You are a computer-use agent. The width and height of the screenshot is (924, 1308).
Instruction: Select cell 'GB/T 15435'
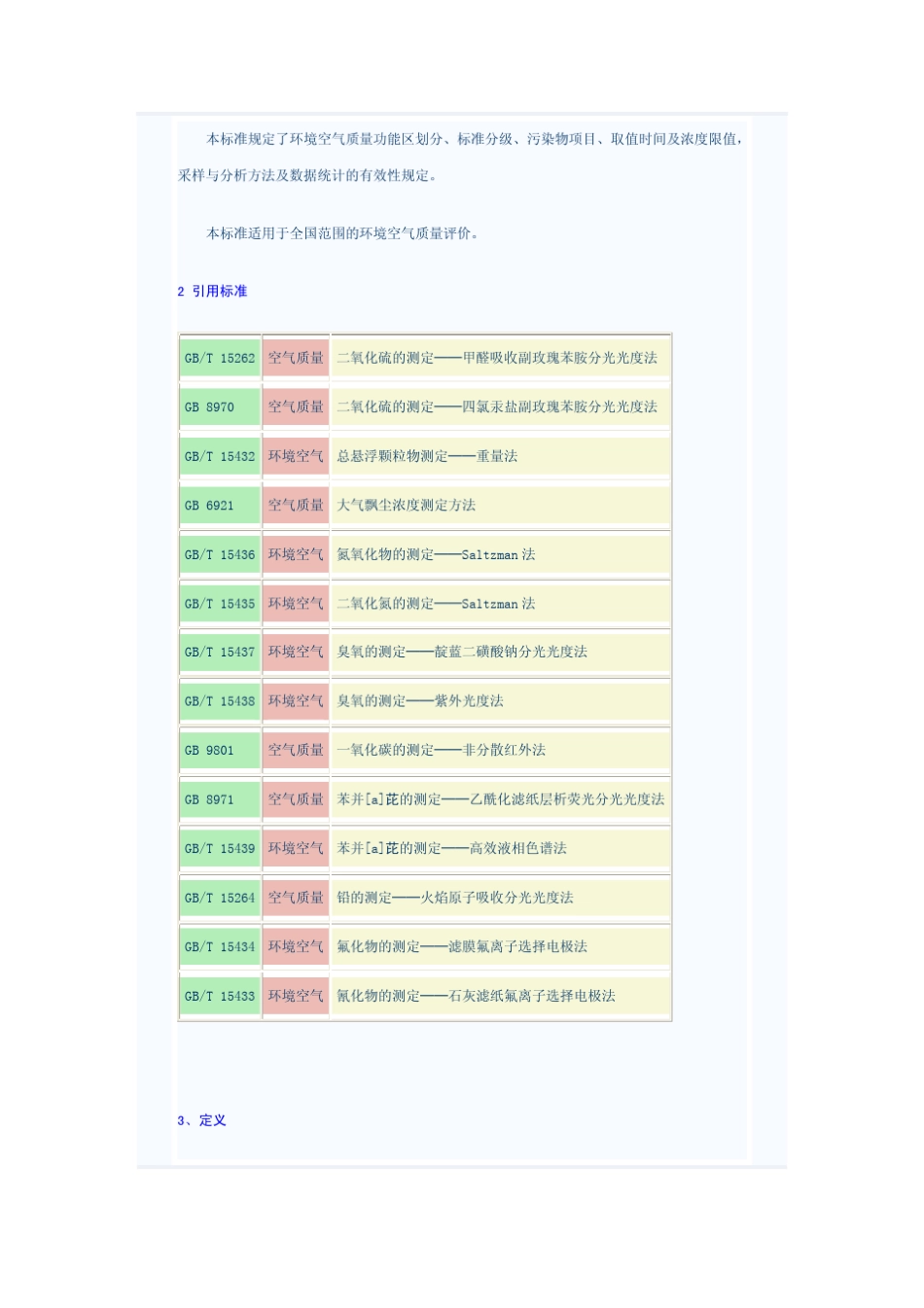[220, 604]
